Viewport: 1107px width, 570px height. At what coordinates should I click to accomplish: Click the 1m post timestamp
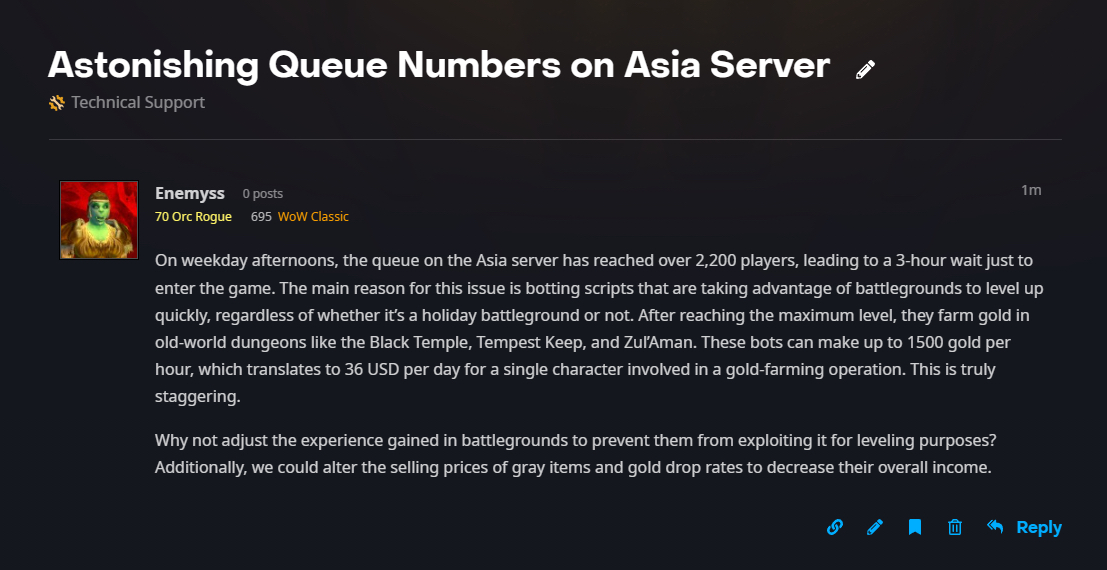coord(1031,190)
